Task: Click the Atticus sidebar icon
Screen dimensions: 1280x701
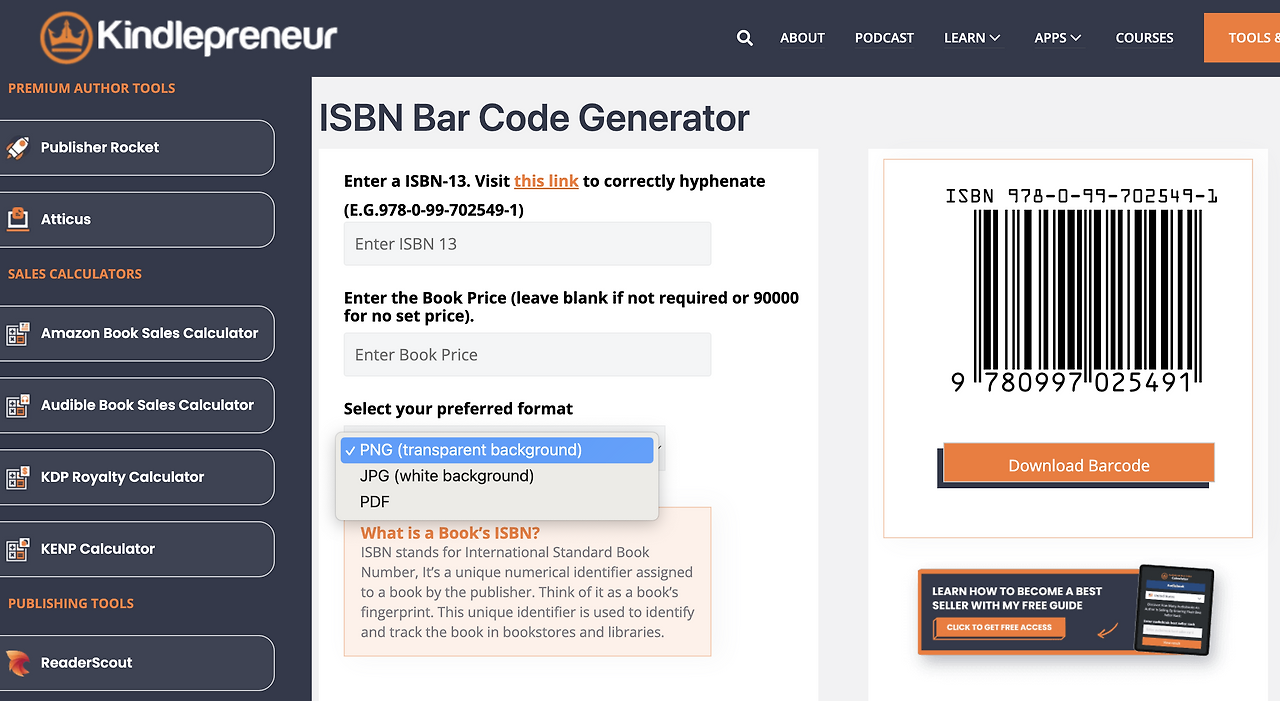Action: coord(17,219)
